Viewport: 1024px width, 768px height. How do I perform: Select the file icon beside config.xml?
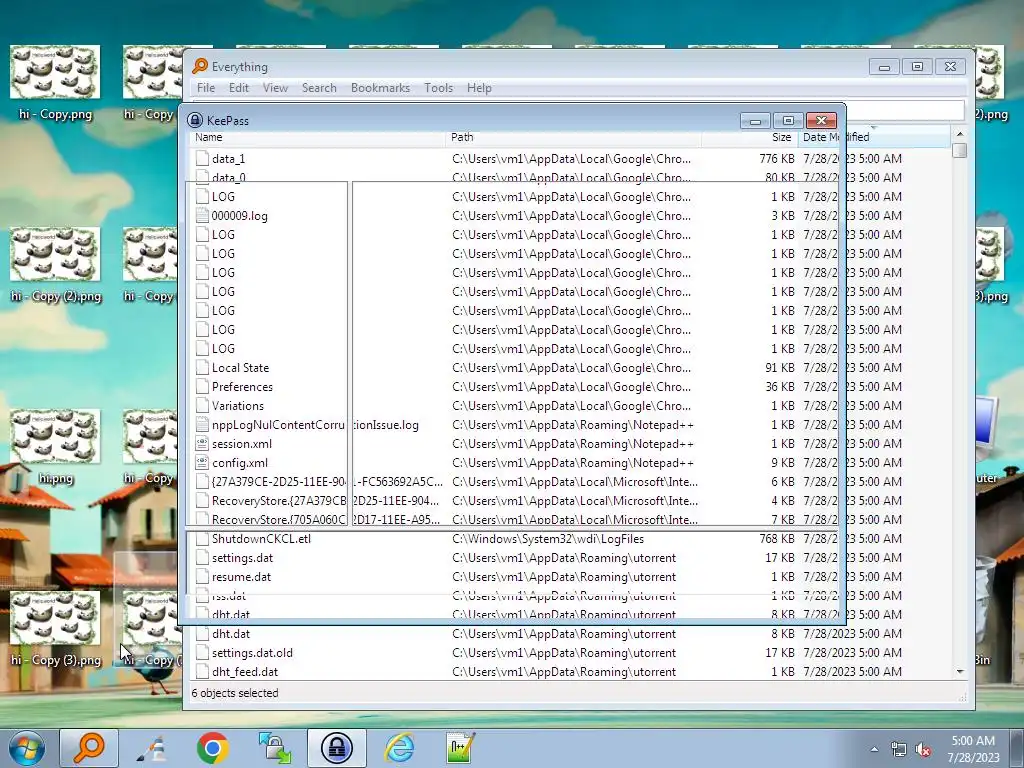[x=202, y=462]
